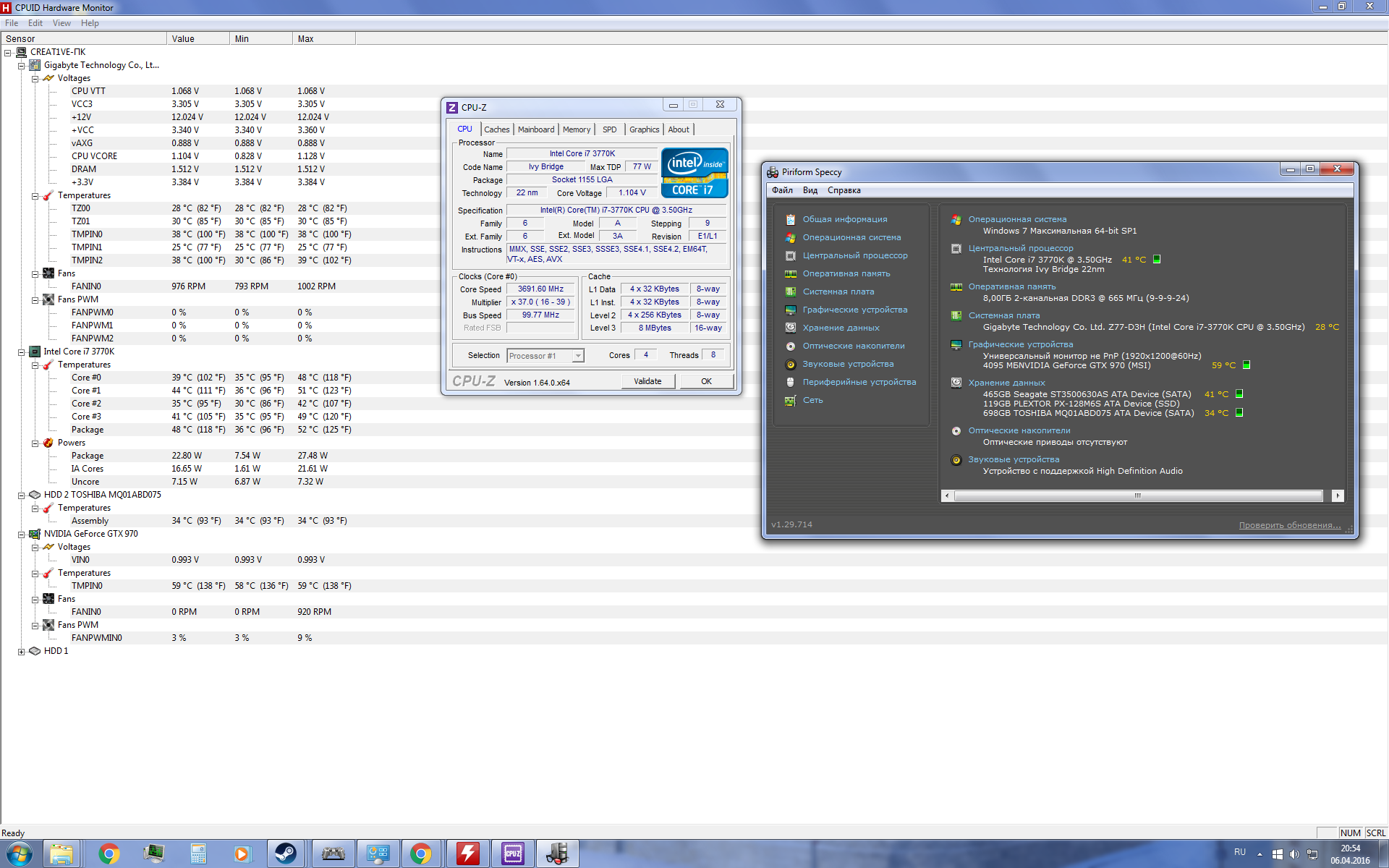This screenshot has width=1389, height=868.
Task: Switch to Mainboard tab in CPU-Z
Action: [536, 129]
